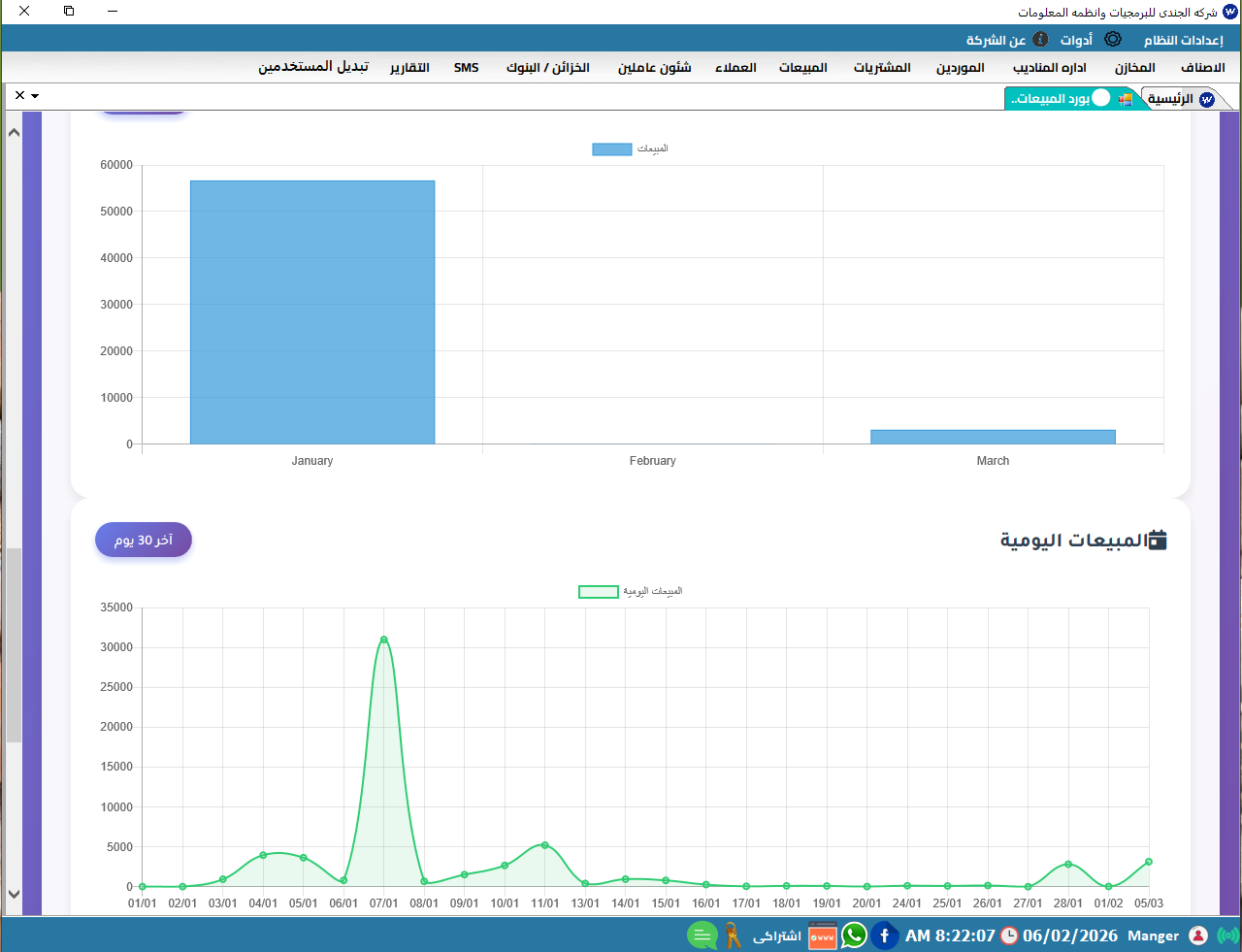Click the green broadcast signal icon
The image size is (1242, 952).
click(1227, 936)
